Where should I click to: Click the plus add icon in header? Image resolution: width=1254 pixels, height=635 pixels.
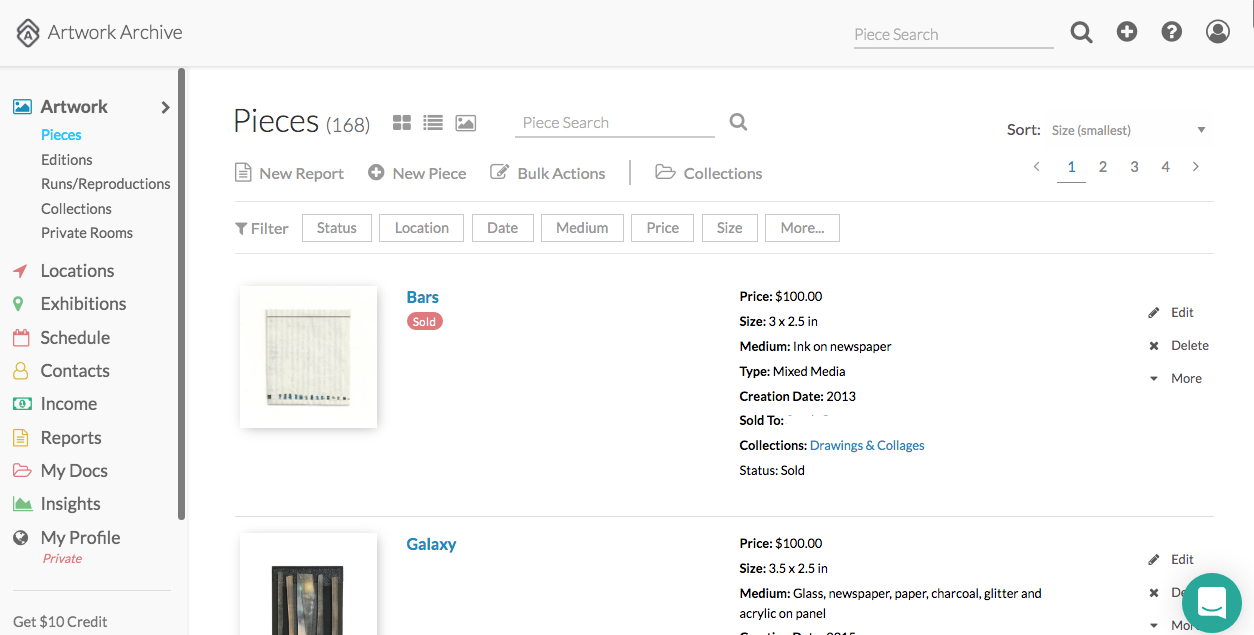1127,32
